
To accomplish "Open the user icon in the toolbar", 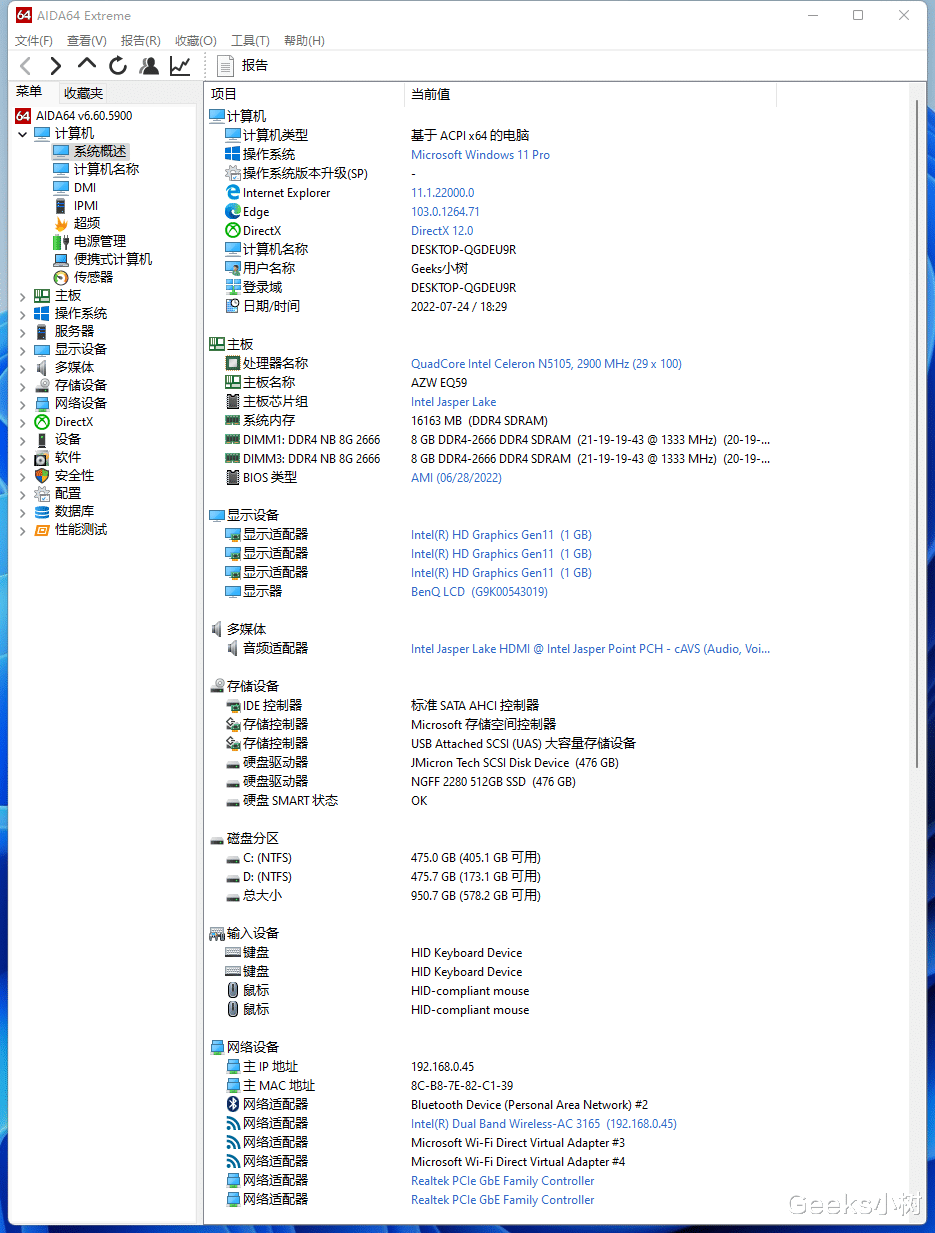I will [149, 66].
